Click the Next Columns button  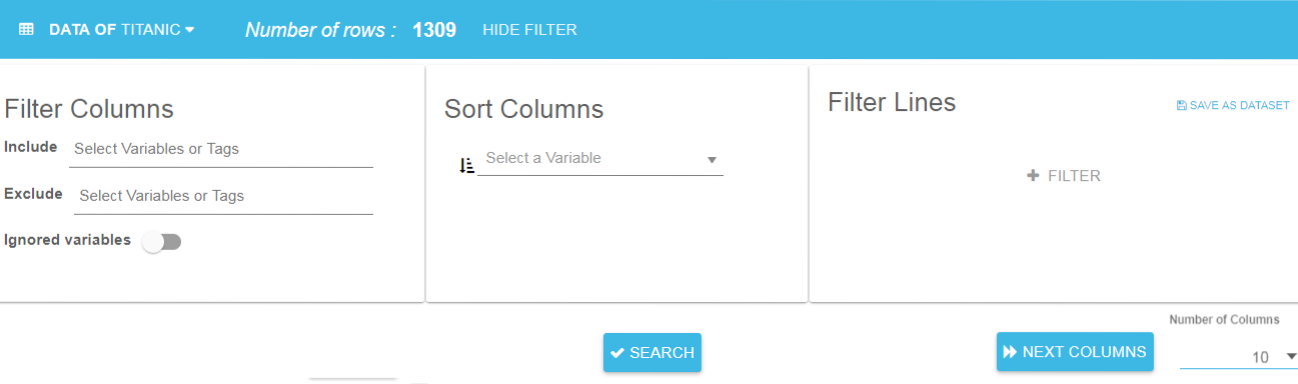tap(1075, 352)
